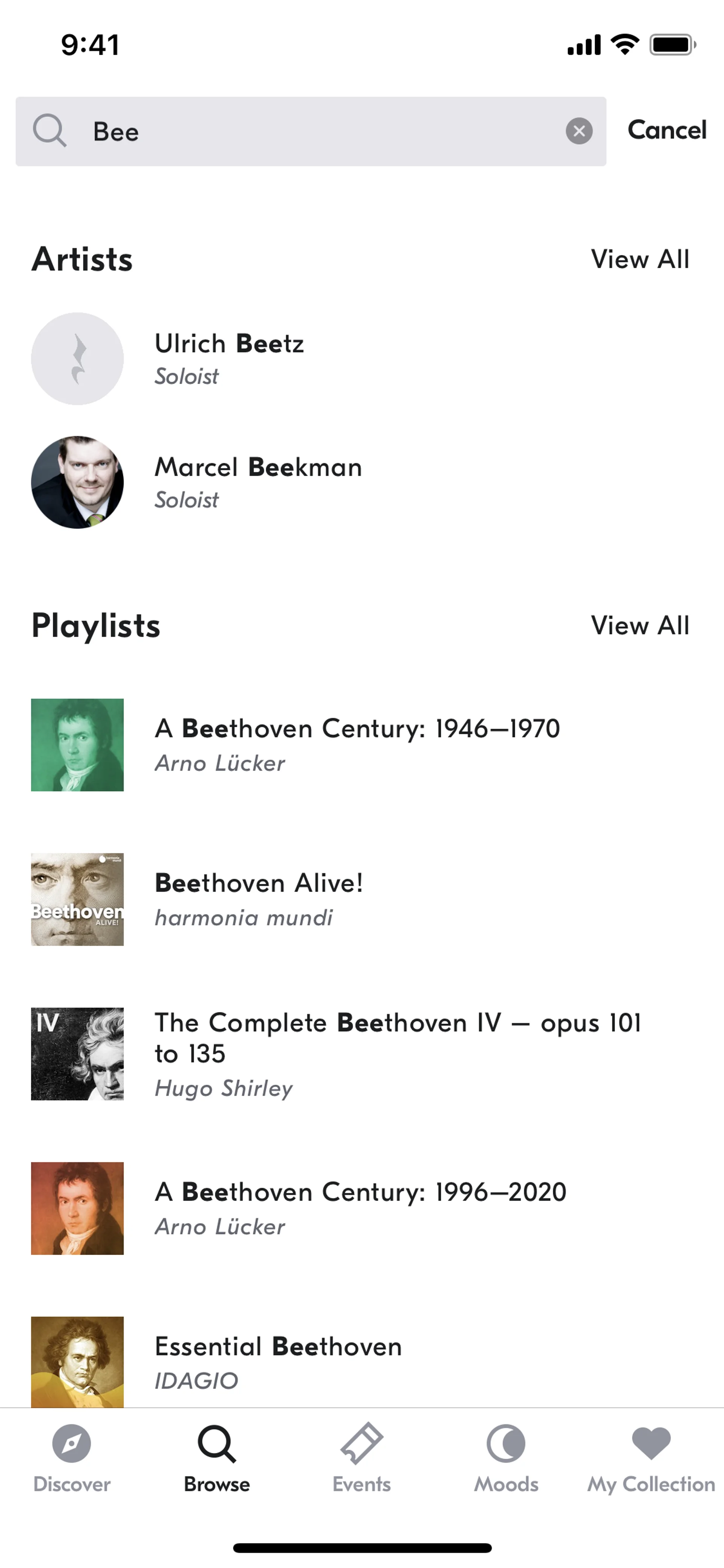Open The Complete Beethoven IV cover art
Screen dimensions: 724x1568
[77, 1054]
